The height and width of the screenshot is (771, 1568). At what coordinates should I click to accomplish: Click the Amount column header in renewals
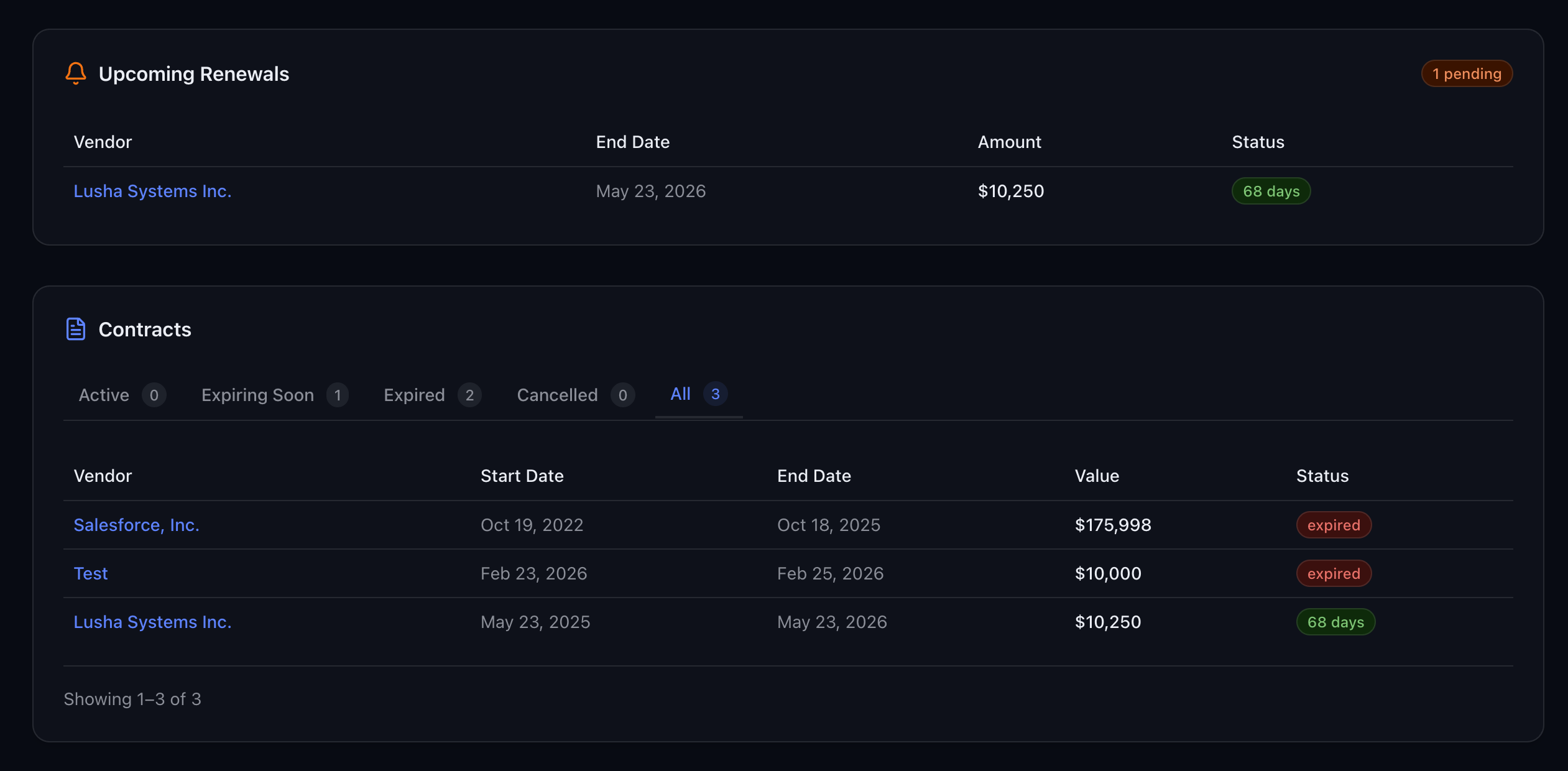coord(1009,142)
